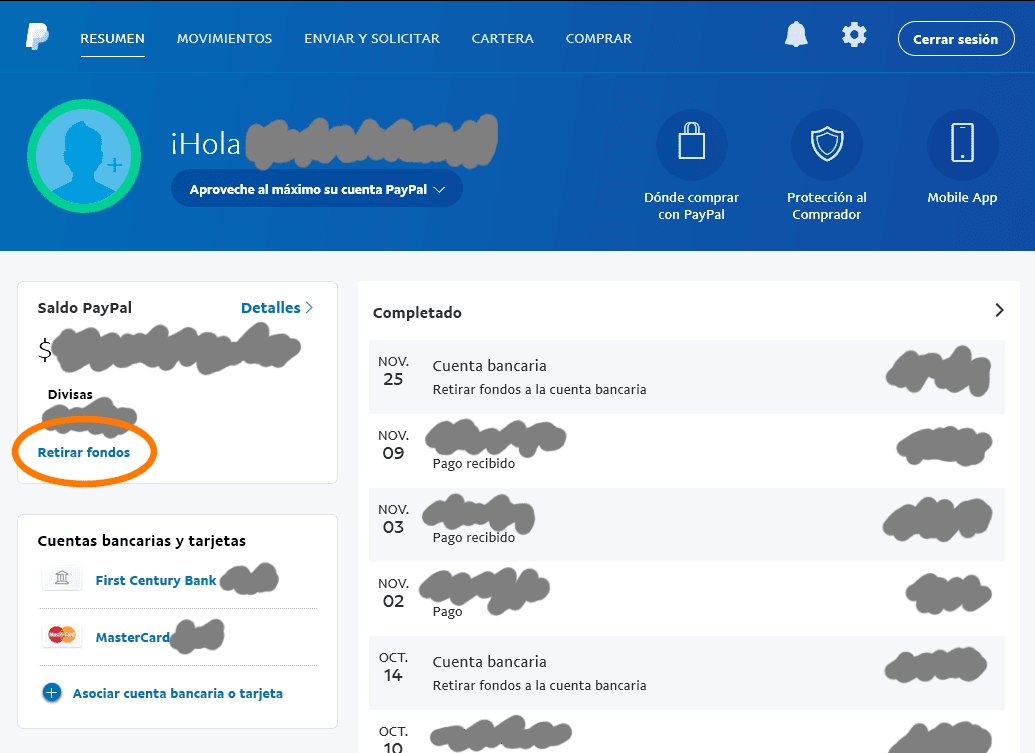Open the Detalles link for balance
Viewport: 1035px width, 753px height.
(277, 308)
